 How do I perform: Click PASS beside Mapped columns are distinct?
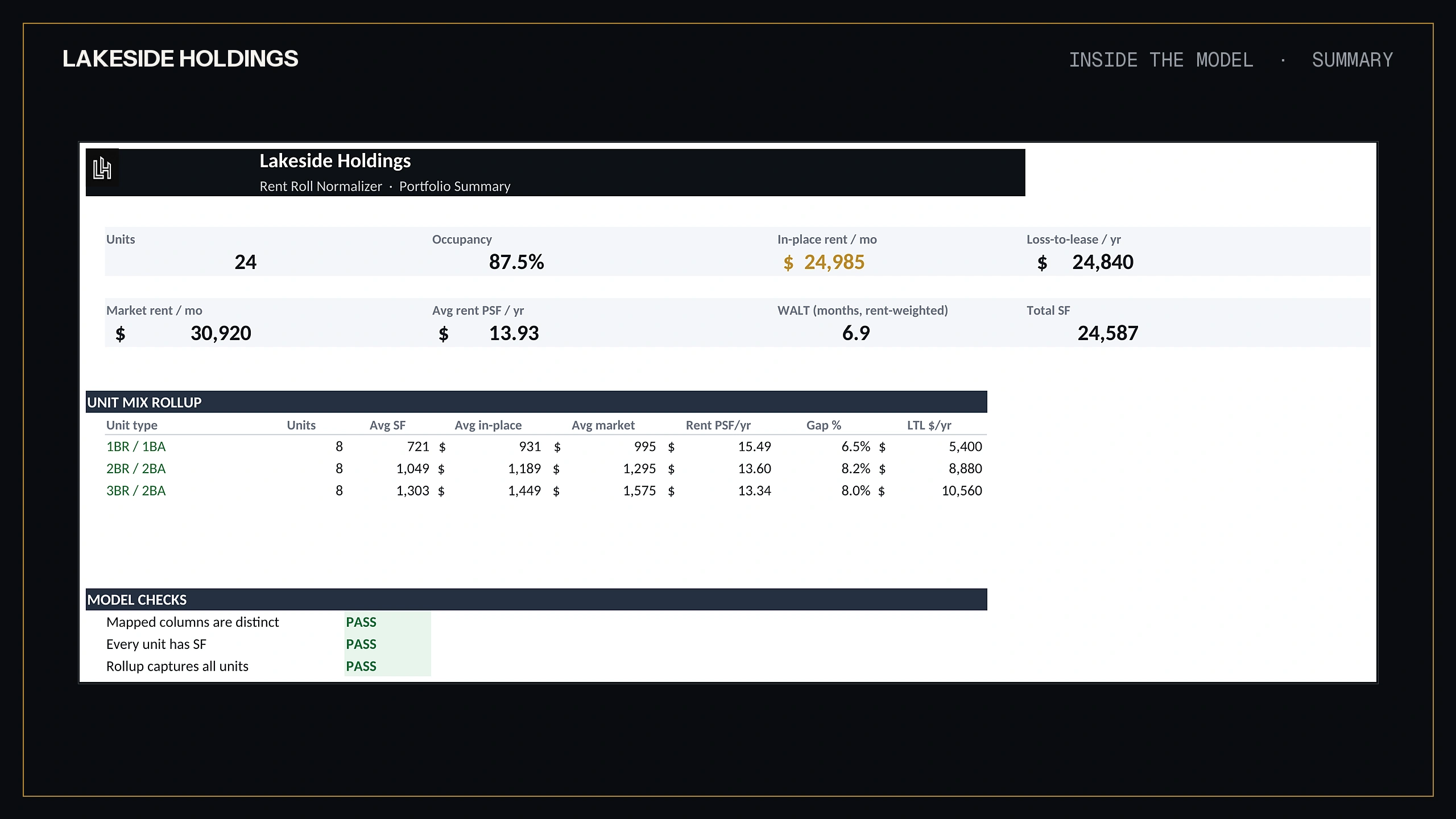point(361,622)
